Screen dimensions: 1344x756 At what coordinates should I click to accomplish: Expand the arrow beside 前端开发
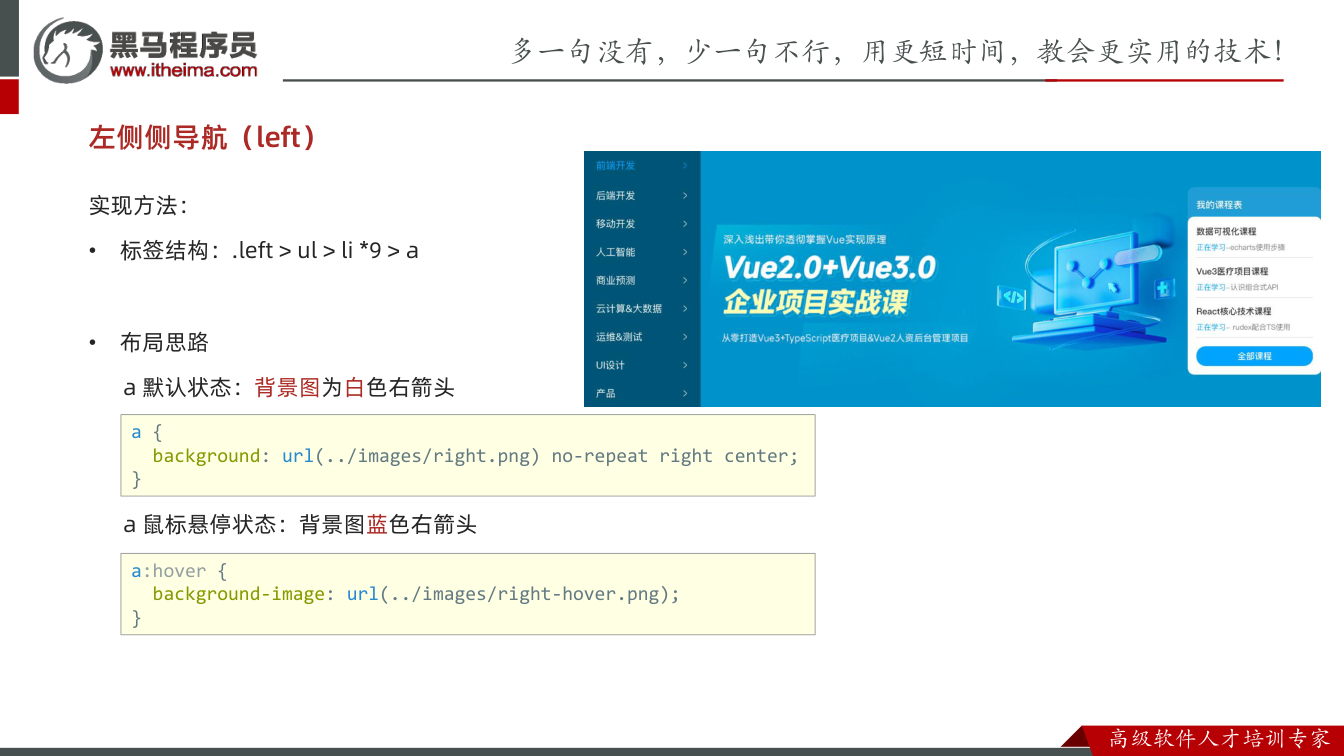click(685, 166)
